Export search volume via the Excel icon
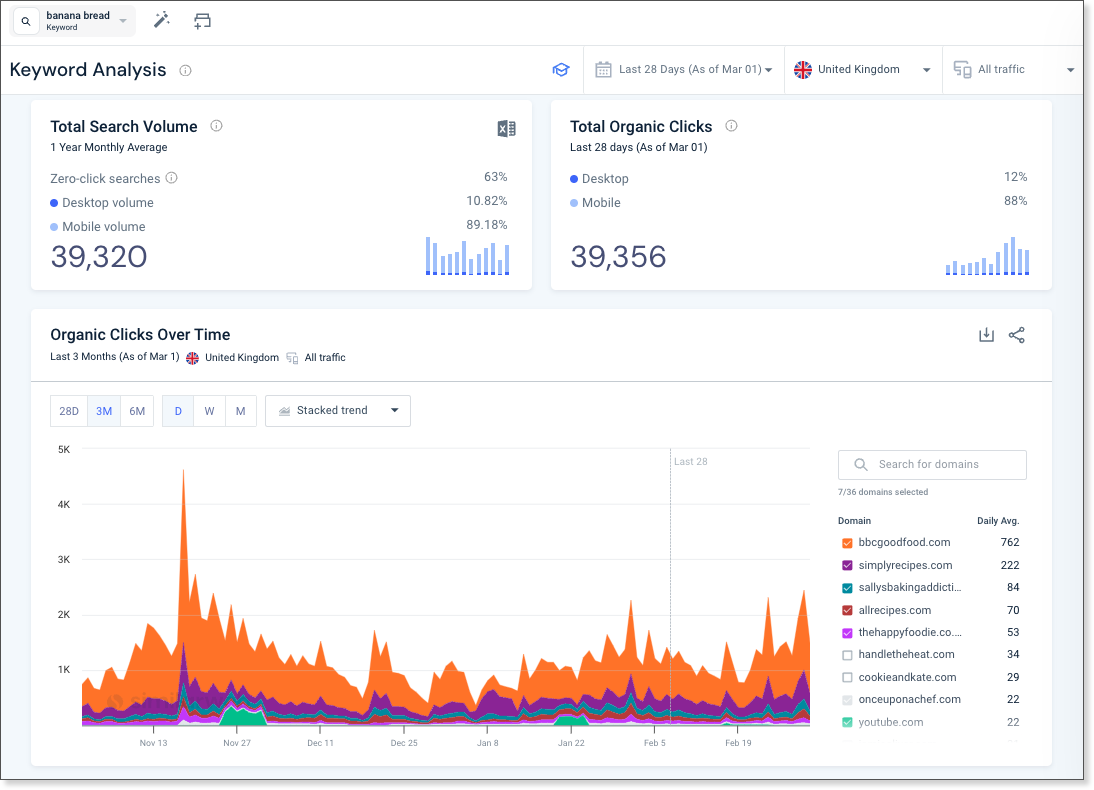The image size is (1094, 790). (x=506, y=128)
